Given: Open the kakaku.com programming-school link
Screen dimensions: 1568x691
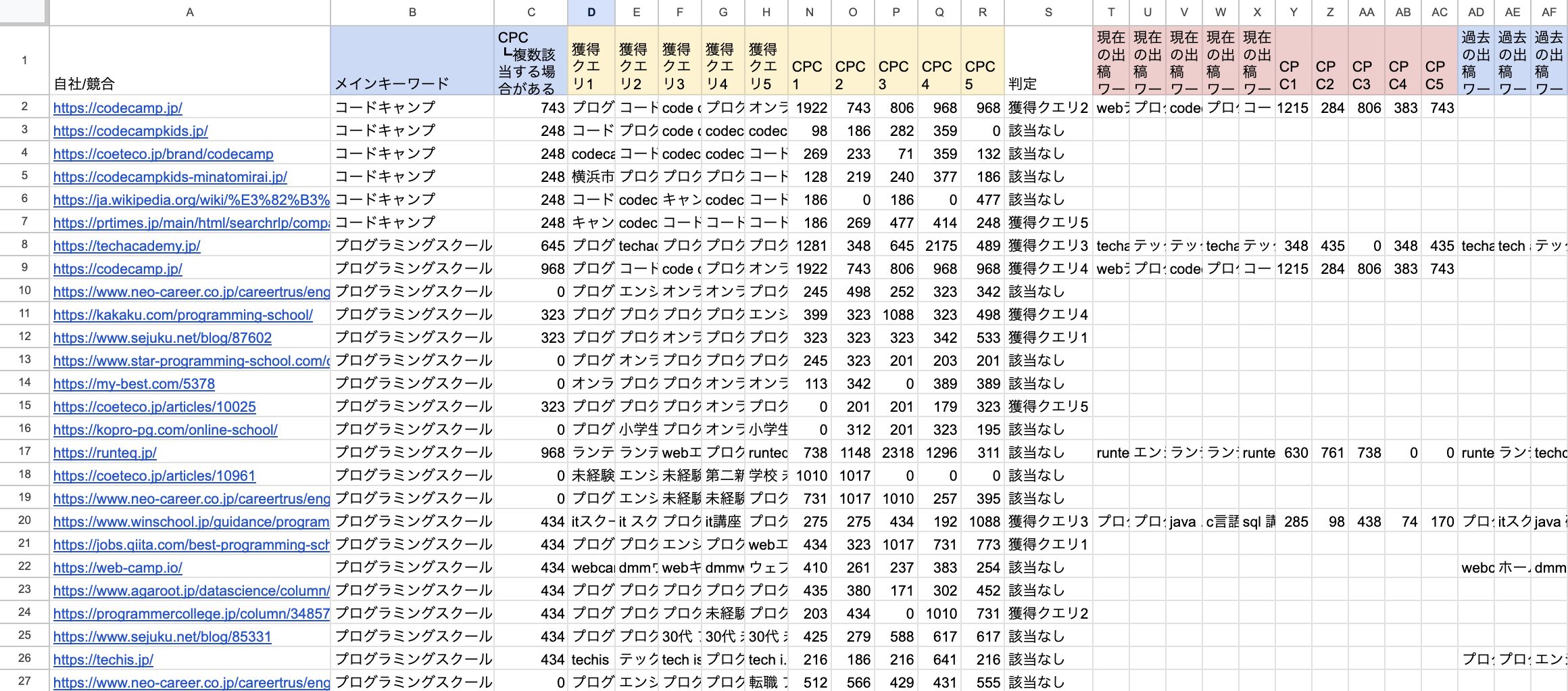Looking at the screenshot, I should 183,314.
